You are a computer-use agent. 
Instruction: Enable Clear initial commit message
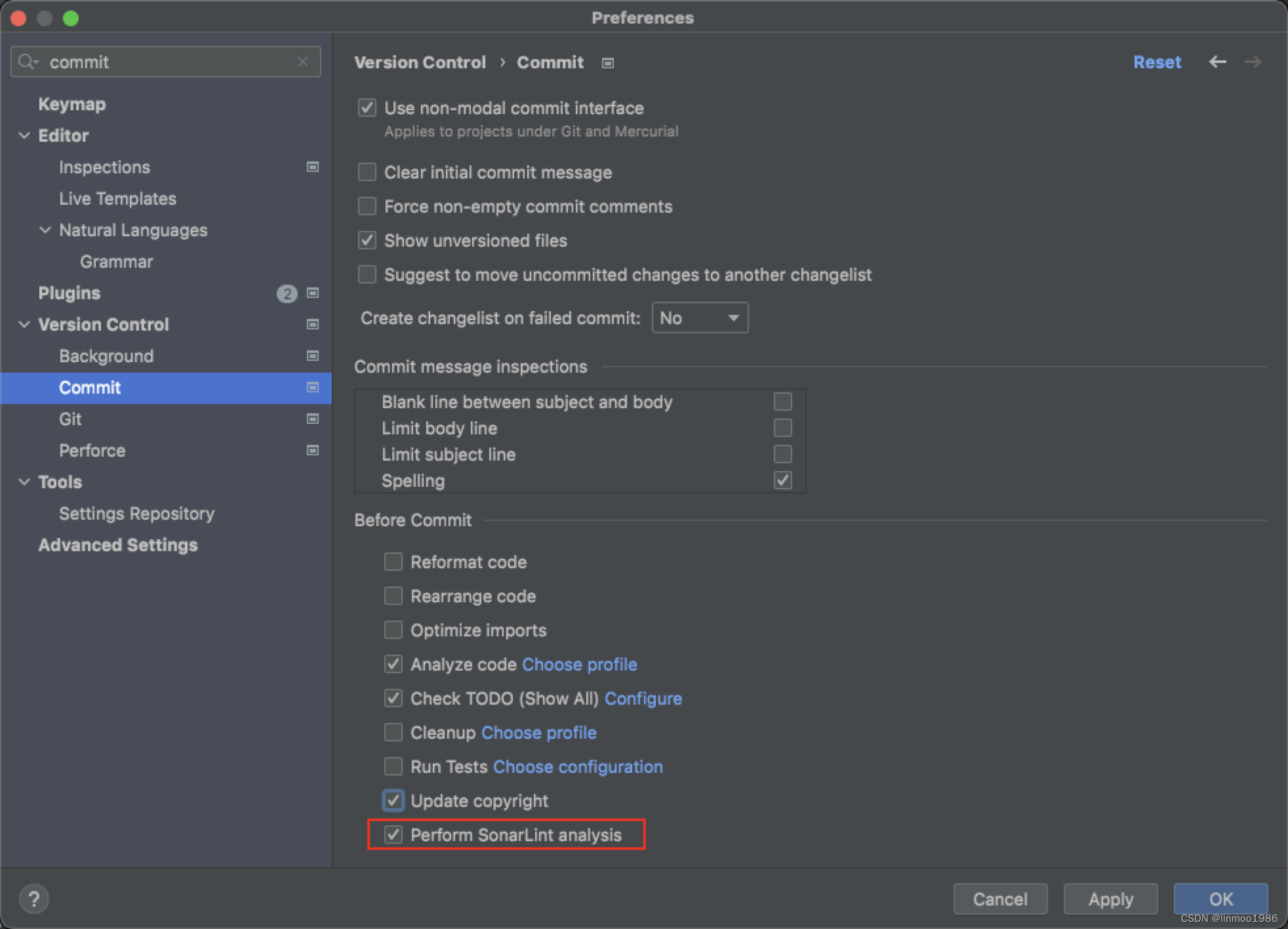(367, 172)
